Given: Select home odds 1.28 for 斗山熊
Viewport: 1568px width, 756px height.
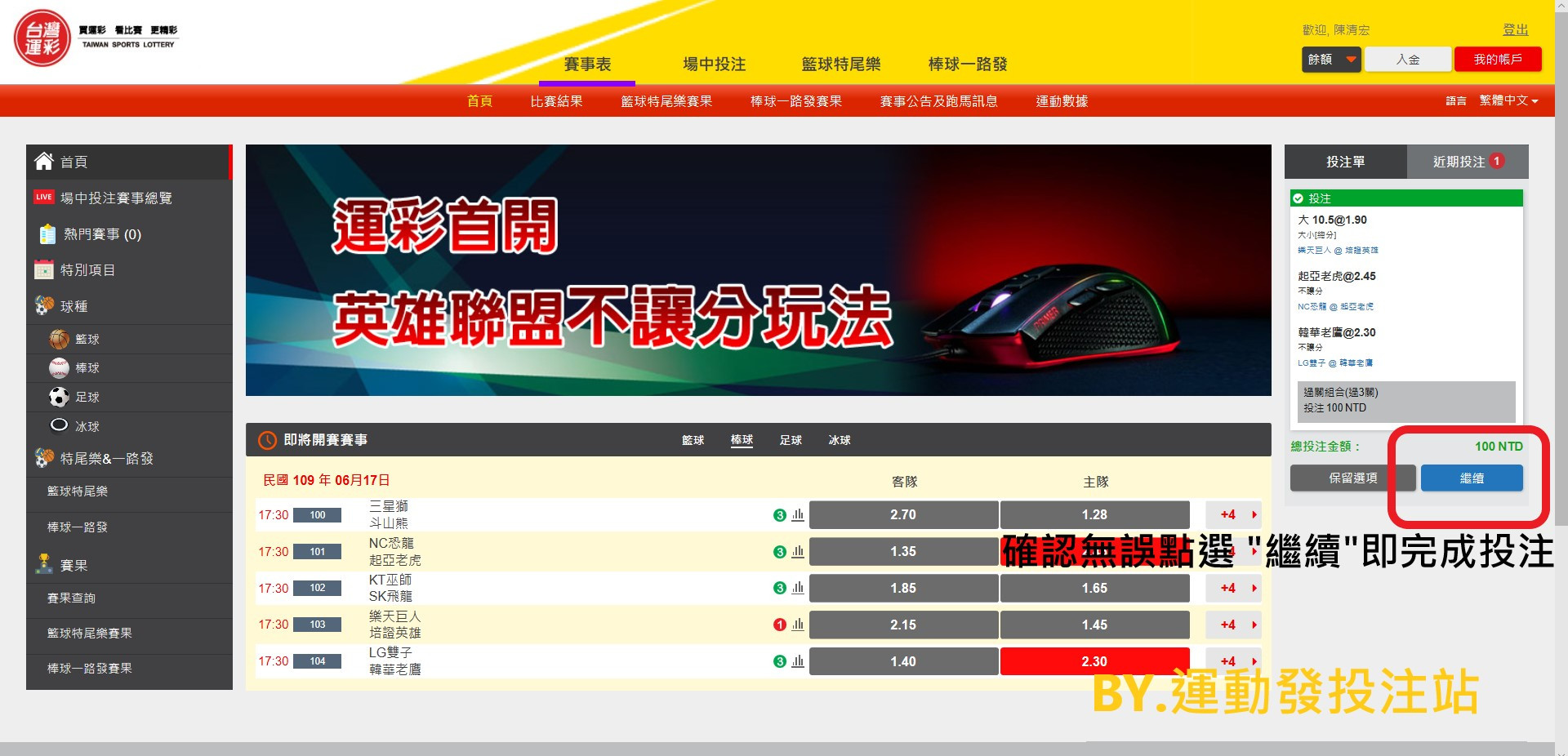Looking at the screenshot, I should 1094,514.
